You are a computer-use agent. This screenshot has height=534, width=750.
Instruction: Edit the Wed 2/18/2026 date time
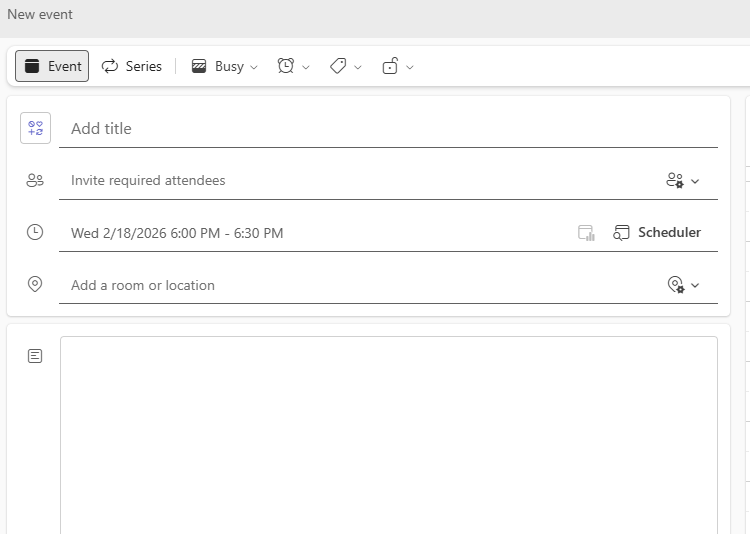pyautogui.click(x=177, y=233)
